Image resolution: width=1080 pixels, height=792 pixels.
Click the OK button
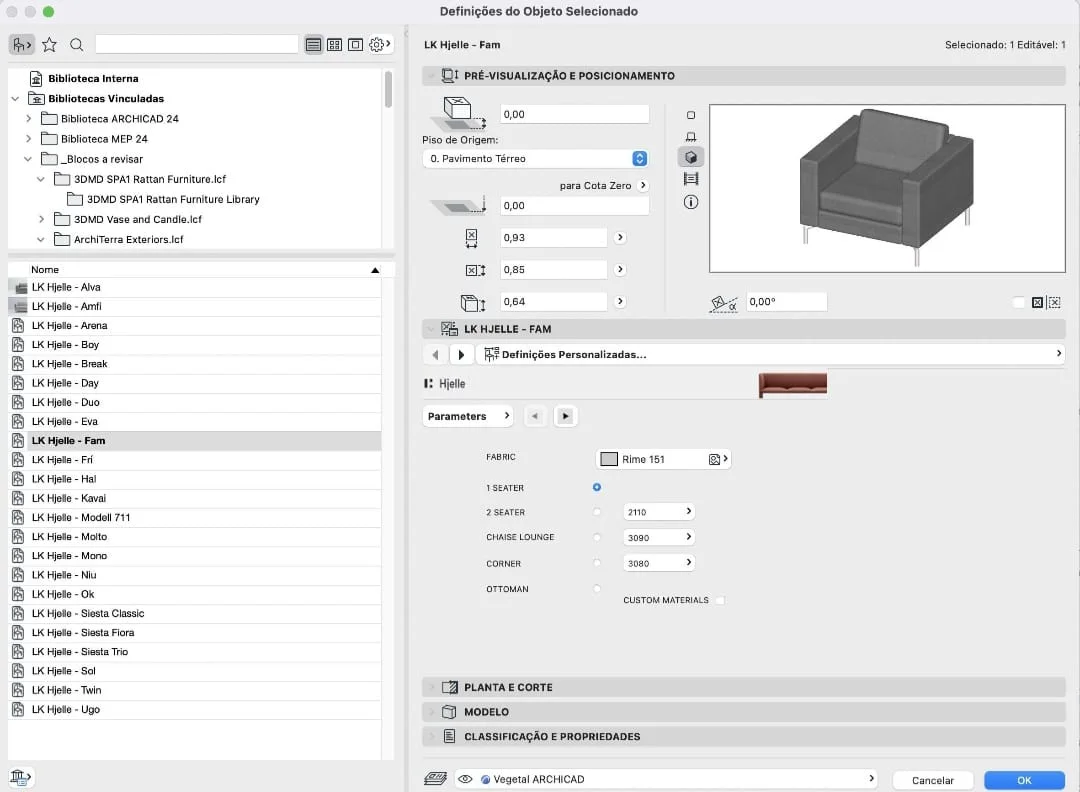pyautogui.click(x=1023, y=780)
